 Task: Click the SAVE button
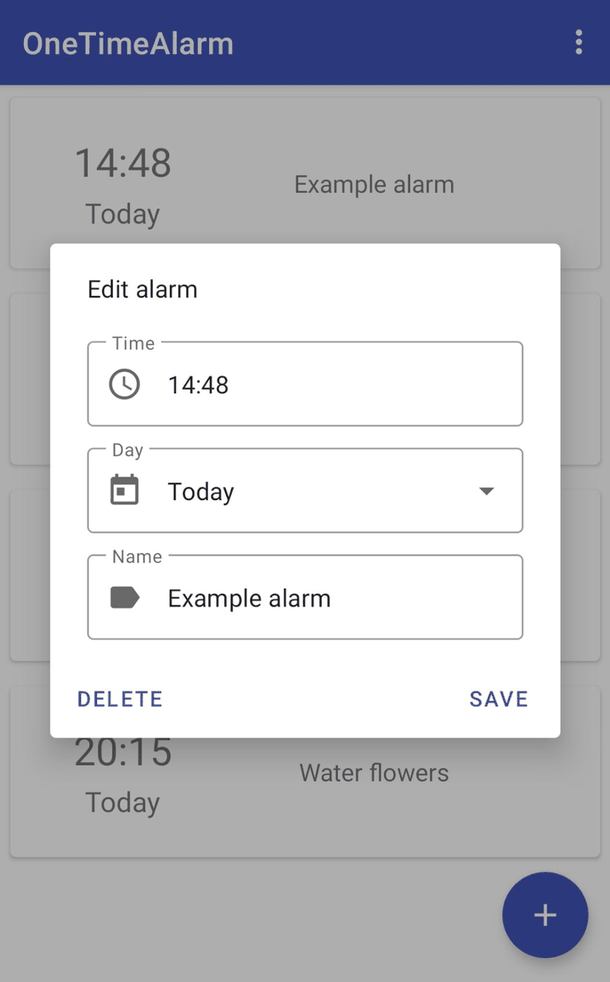tap(498, 699)
